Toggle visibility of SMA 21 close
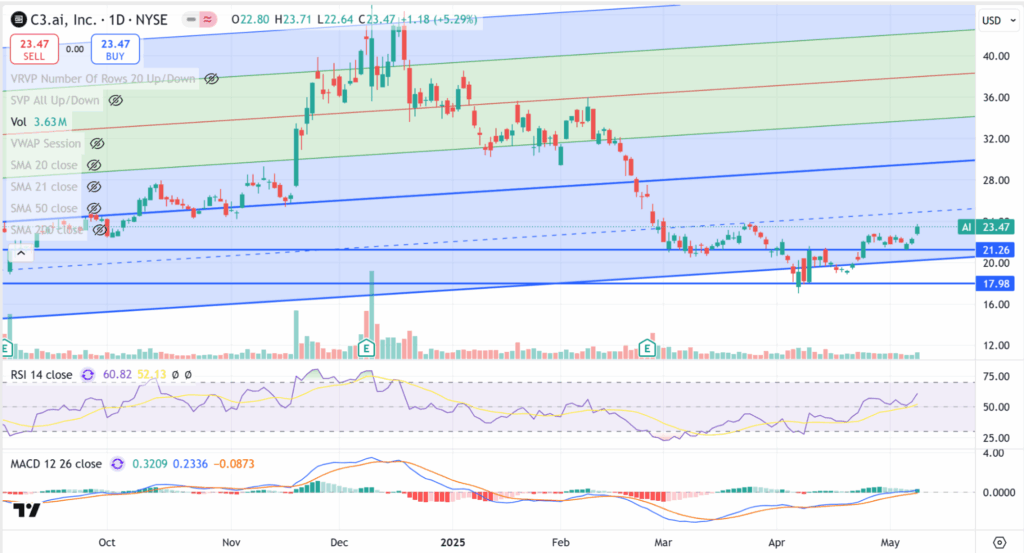This screenshot has height=553, width=1024. [93, 187]
